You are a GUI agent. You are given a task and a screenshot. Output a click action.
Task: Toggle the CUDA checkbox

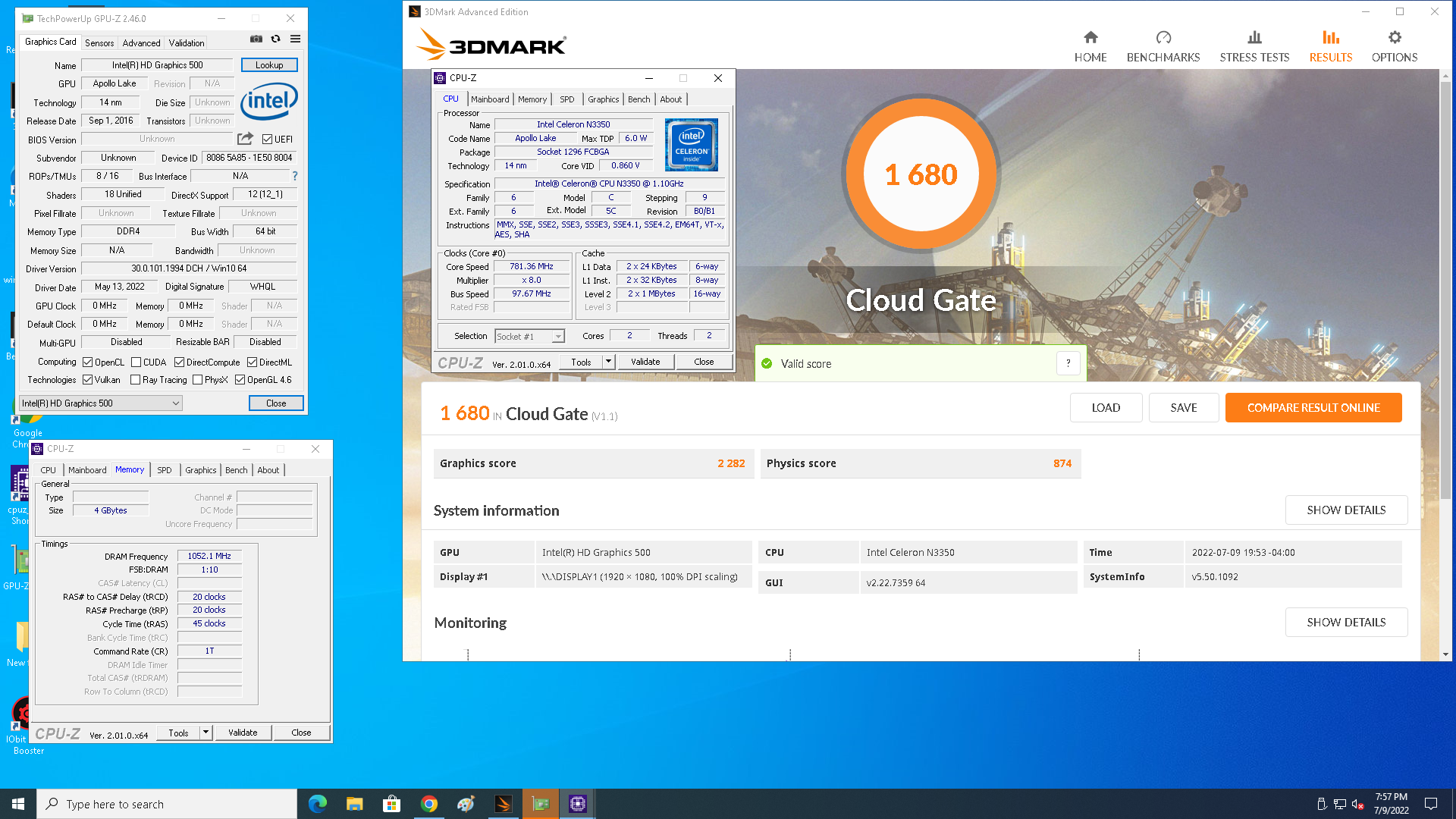[x=136, y=362]
